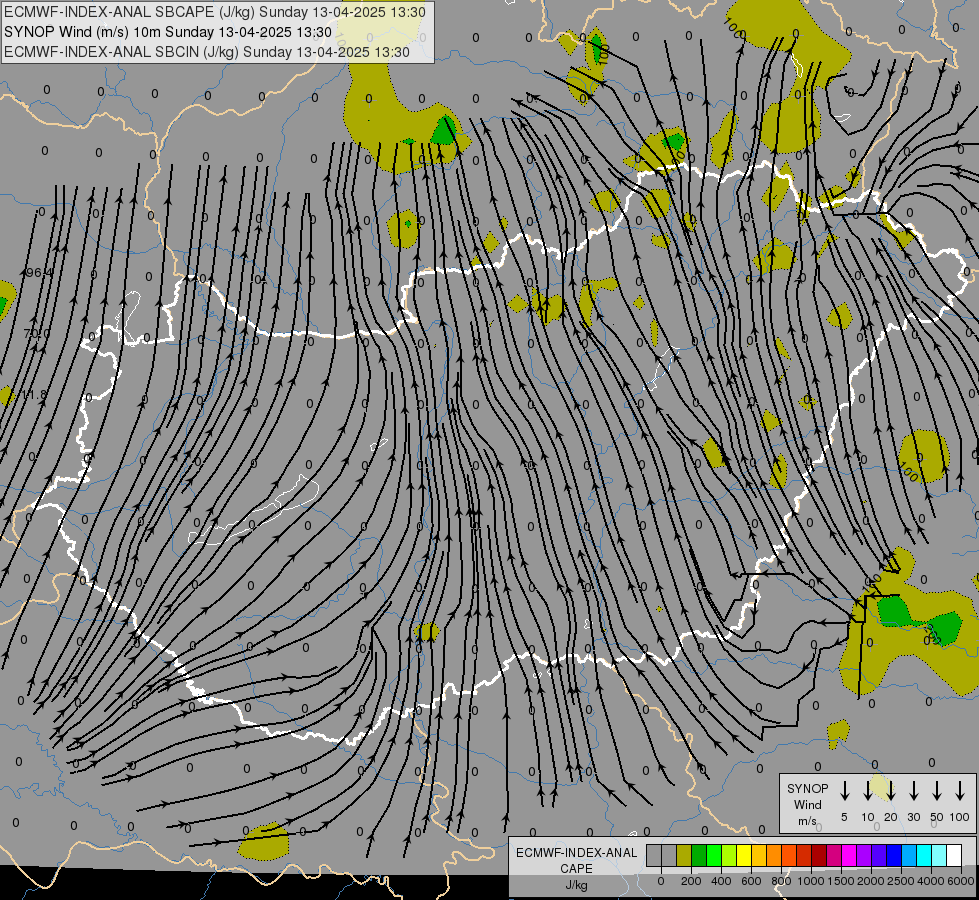
Task: Select the dark red CAPE swatch right of 1000
Action: pyautogui.click(x=819, y=855)
